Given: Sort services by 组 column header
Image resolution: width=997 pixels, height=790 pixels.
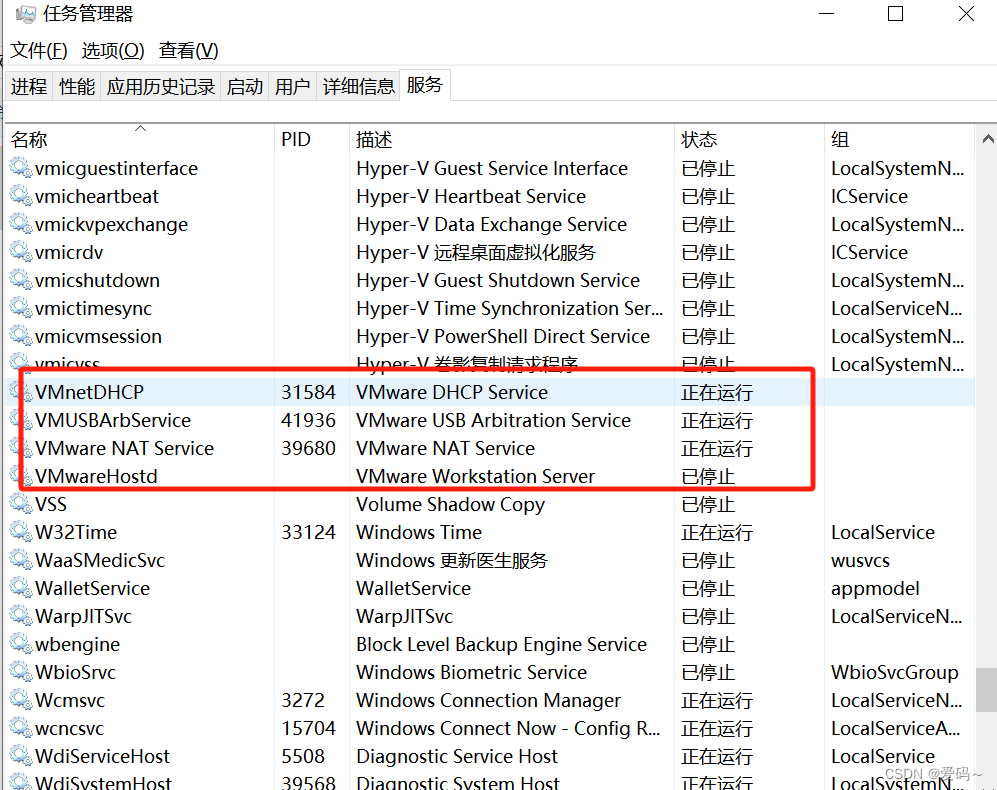Looking at the screenshot, I should pos(899,139).
